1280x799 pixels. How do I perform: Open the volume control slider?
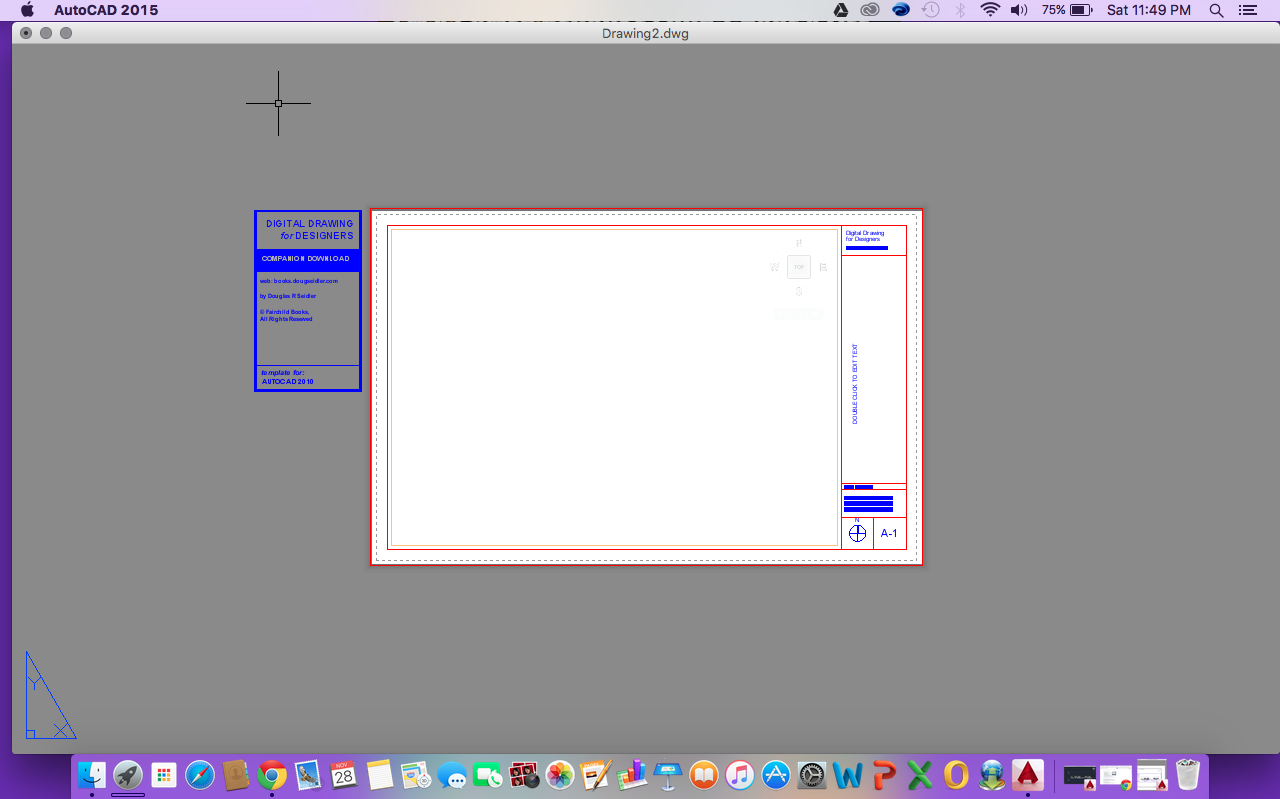pos(1019,10)
